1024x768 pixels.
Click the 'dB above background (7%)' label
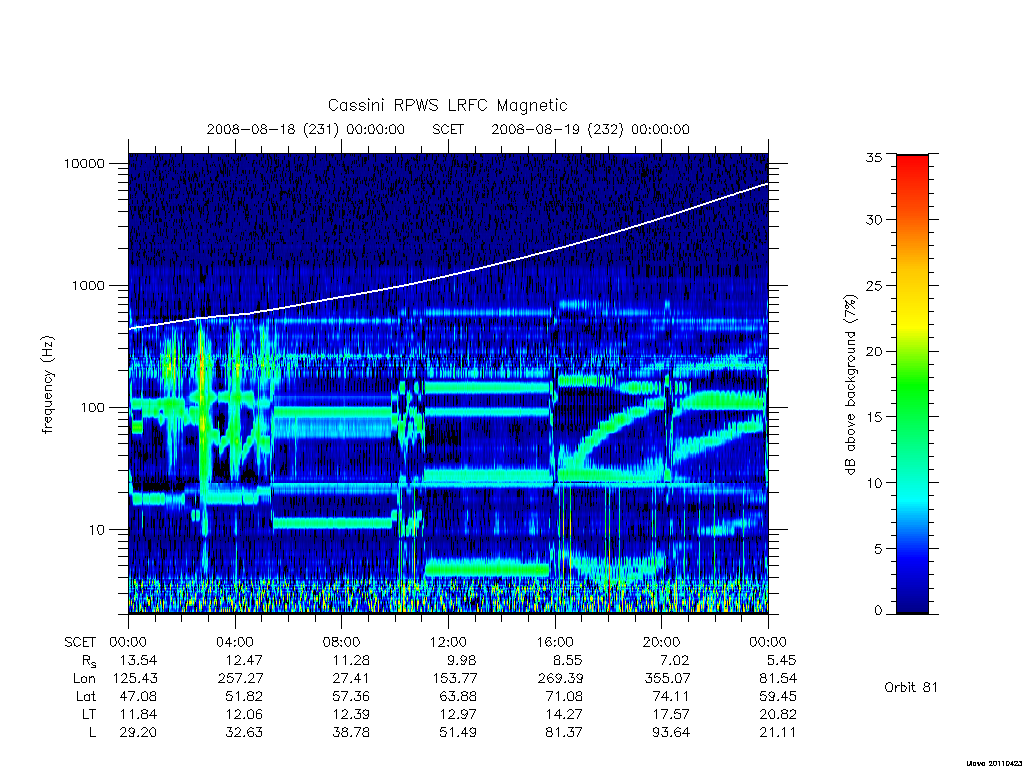coord(850,384)
